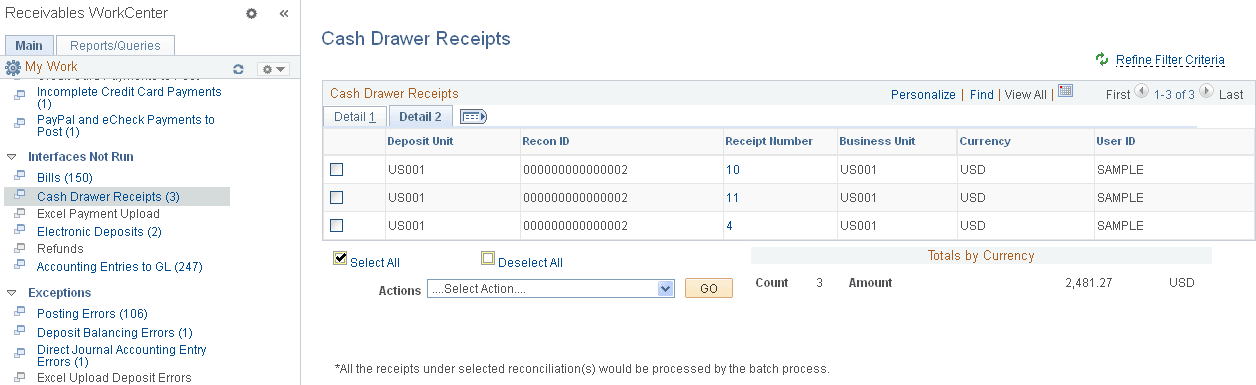Click Last in grid navigation
This screenshot has height=385, width=1256.
pyautogui.click(x=1231, y=95)
